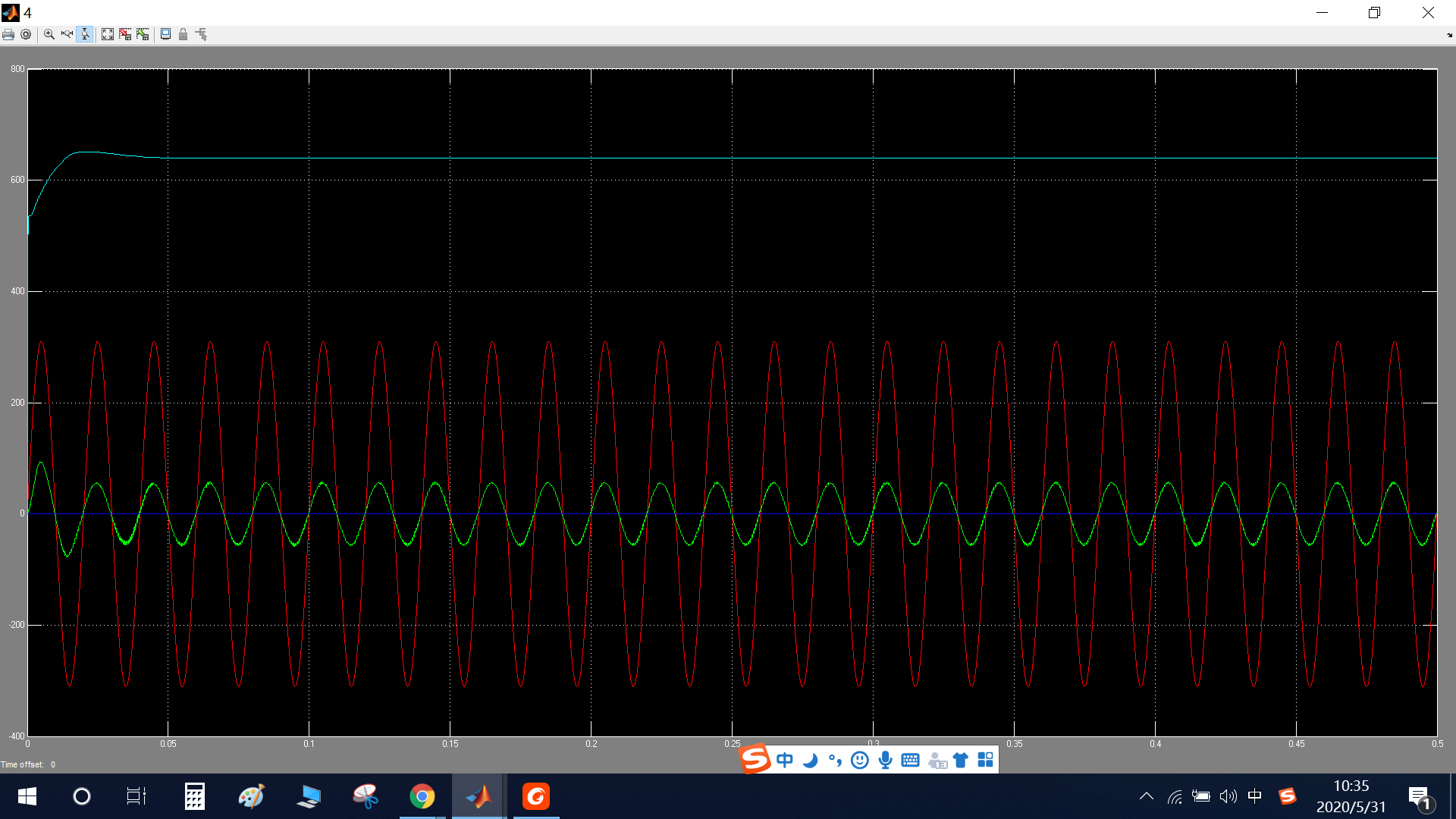This screenshot has height=819, width=1456.
Task: Select the Zoom in magnifier tool
Action: tap(49, 35)
